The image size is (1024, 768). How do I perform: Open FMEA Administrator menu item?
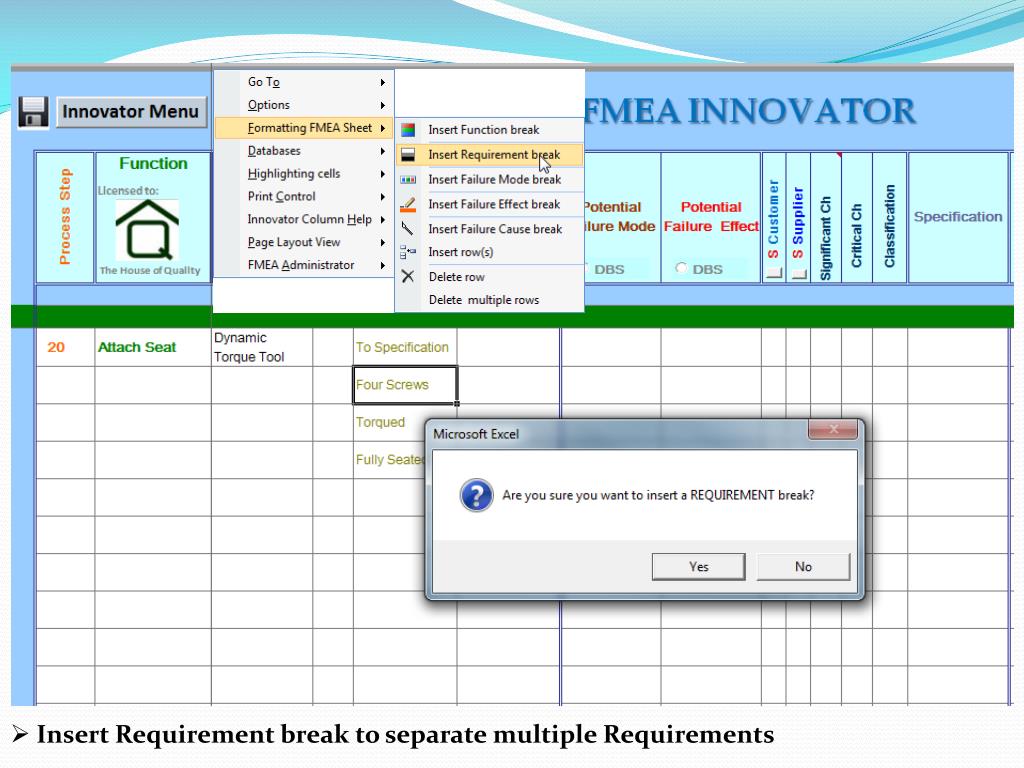[x=304, y=265]
